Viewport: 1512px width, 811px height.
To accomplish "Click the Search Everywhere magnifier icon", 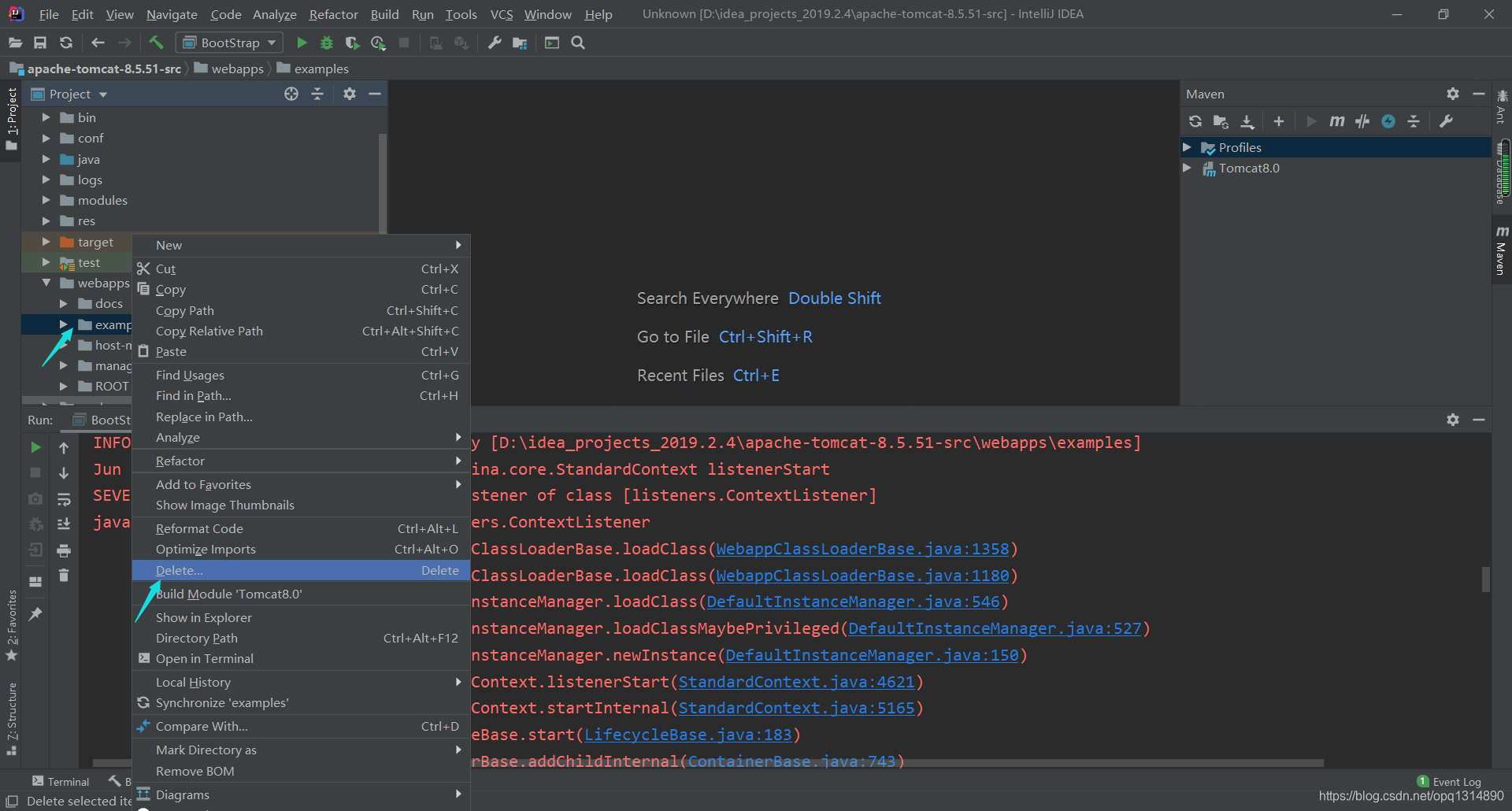I will click(578, 43).
